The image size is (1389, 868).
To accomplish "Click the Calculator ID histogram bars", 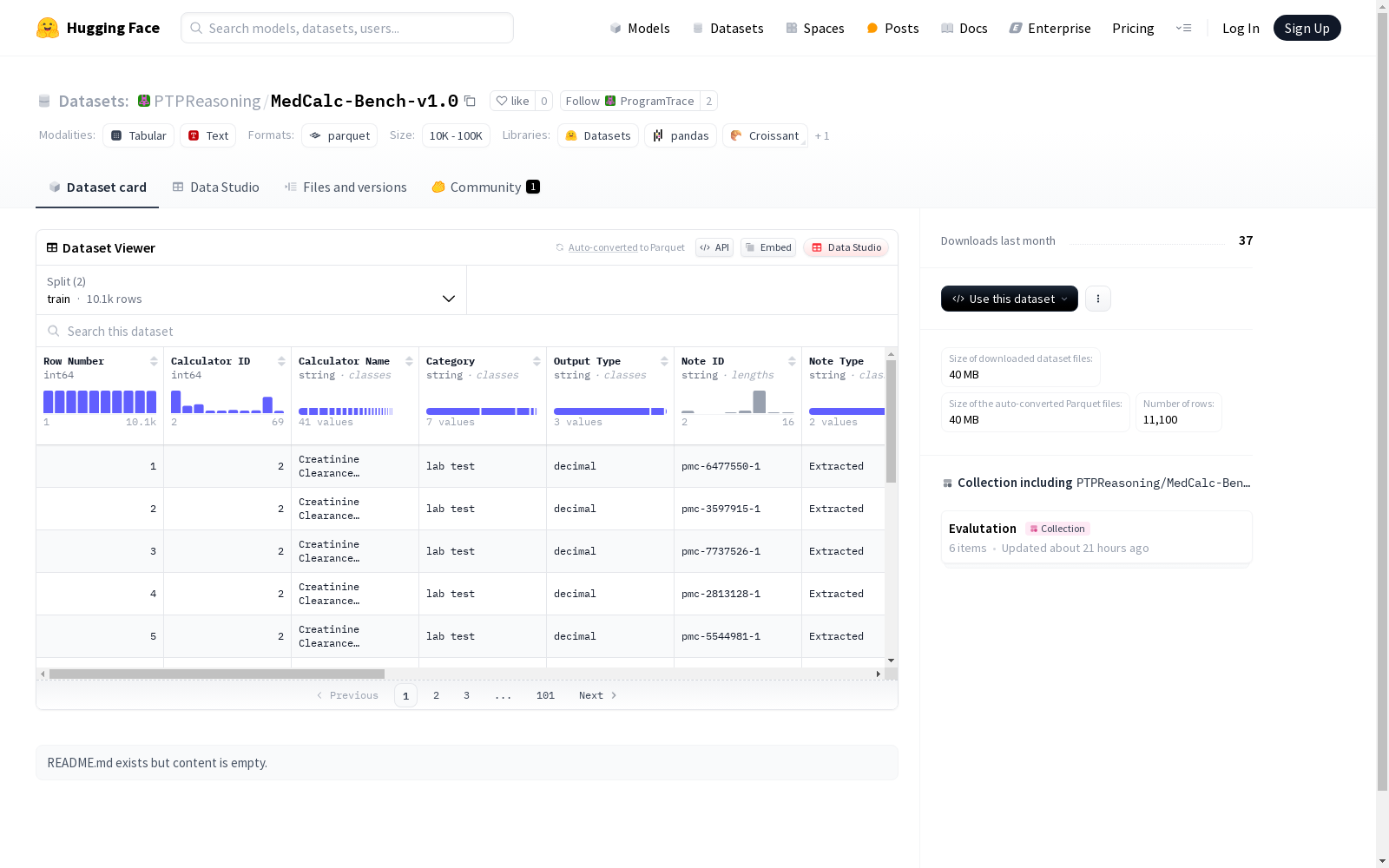I will pos(227,402).
